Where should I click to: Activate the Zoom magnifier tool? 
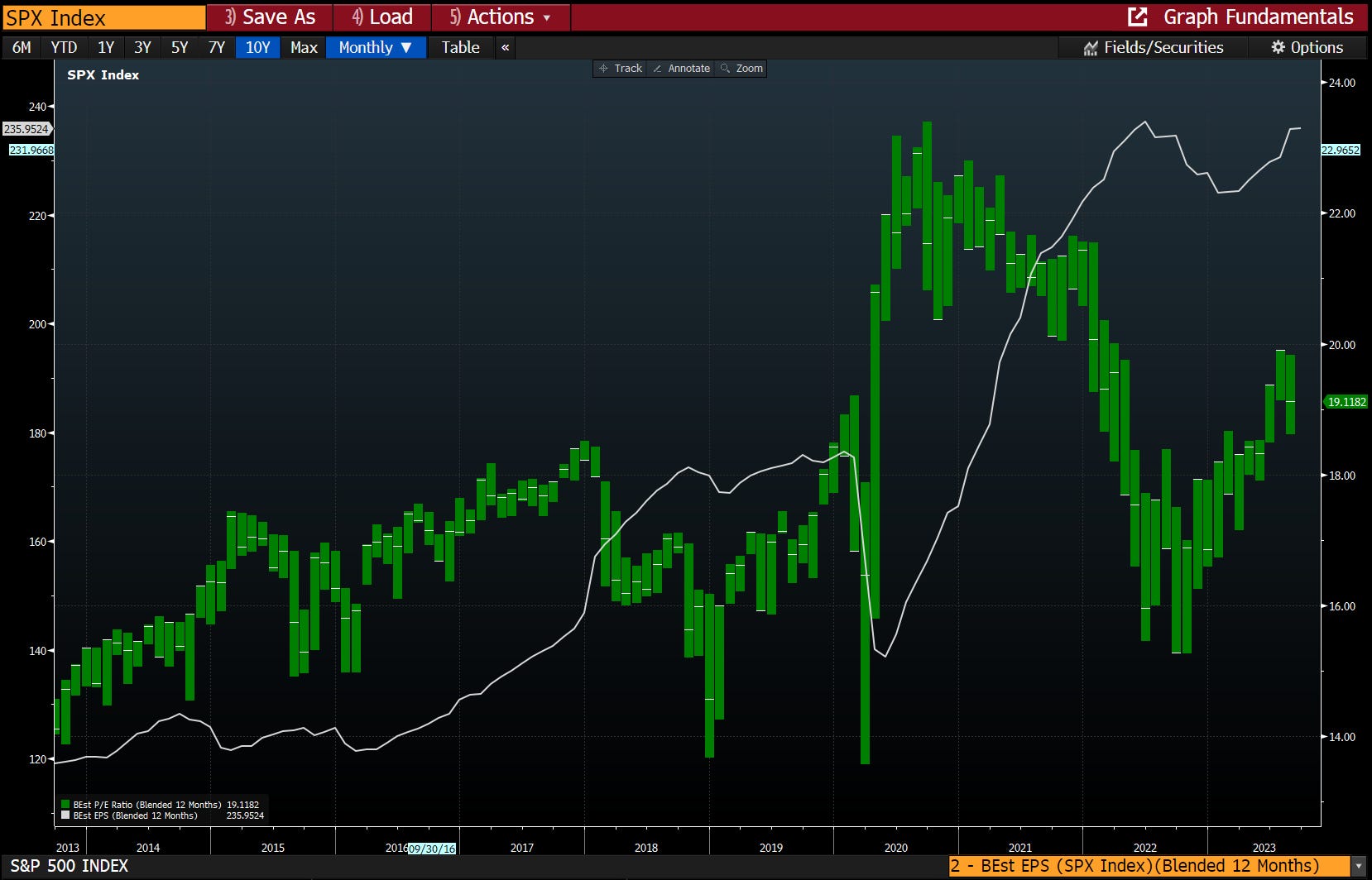pos(741,69)
